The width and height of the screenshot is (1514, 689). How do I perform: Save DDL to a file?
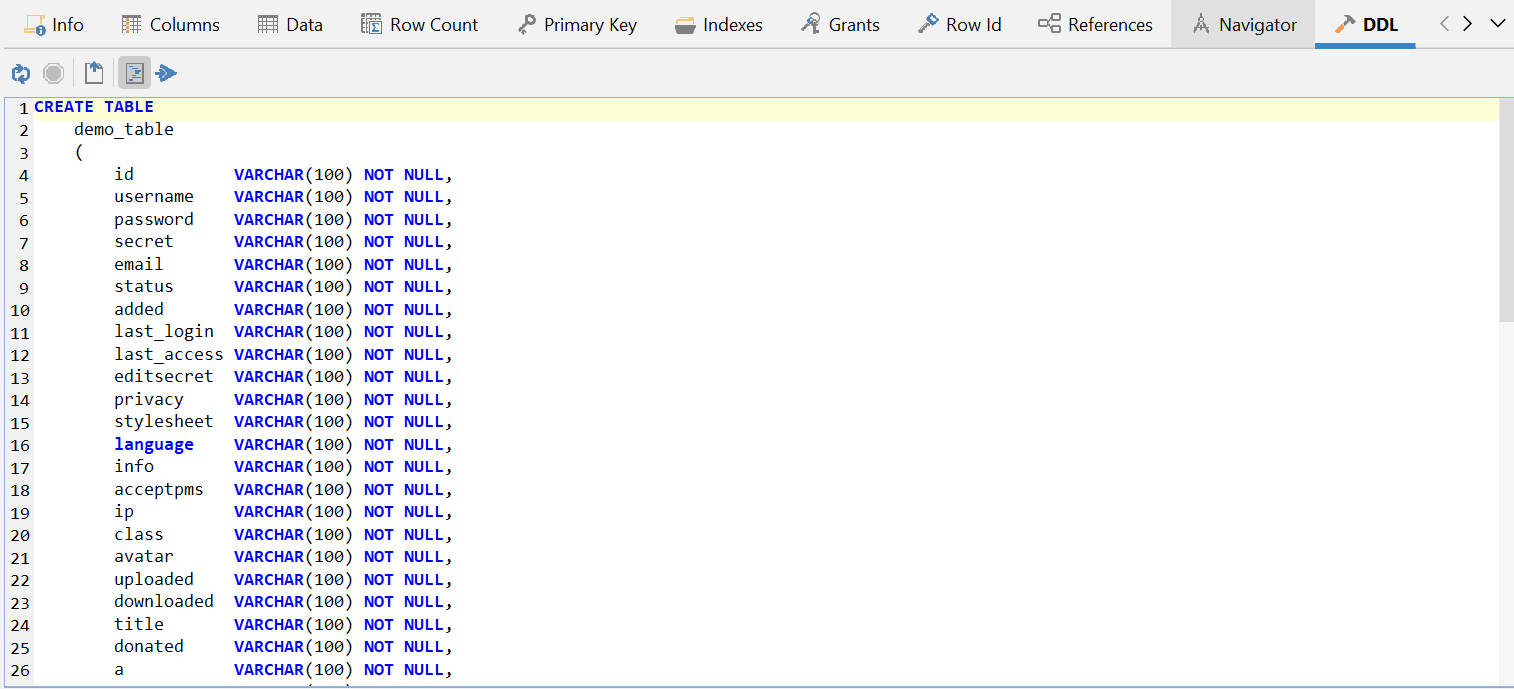(93, 72)
